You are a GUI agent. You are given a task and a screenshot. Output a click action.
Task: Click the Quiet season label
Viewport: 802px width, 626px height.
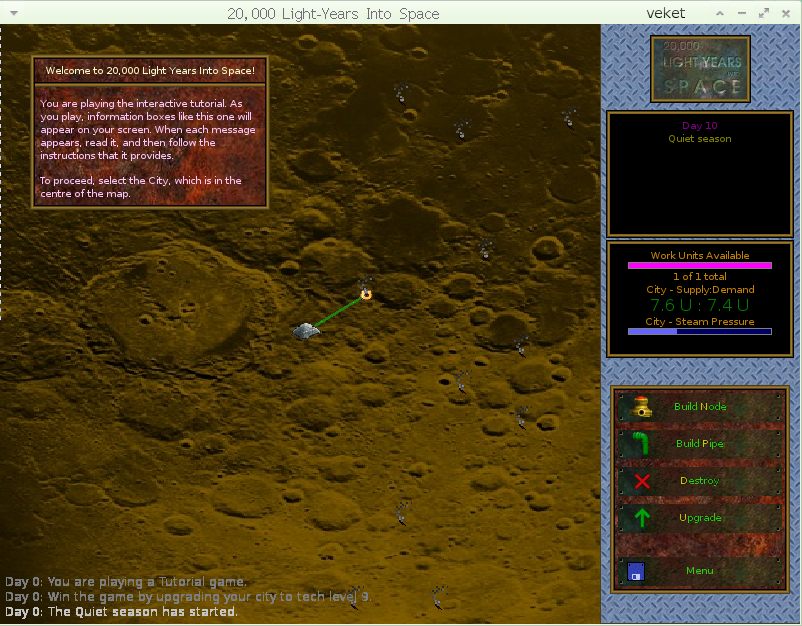[700, 139]
